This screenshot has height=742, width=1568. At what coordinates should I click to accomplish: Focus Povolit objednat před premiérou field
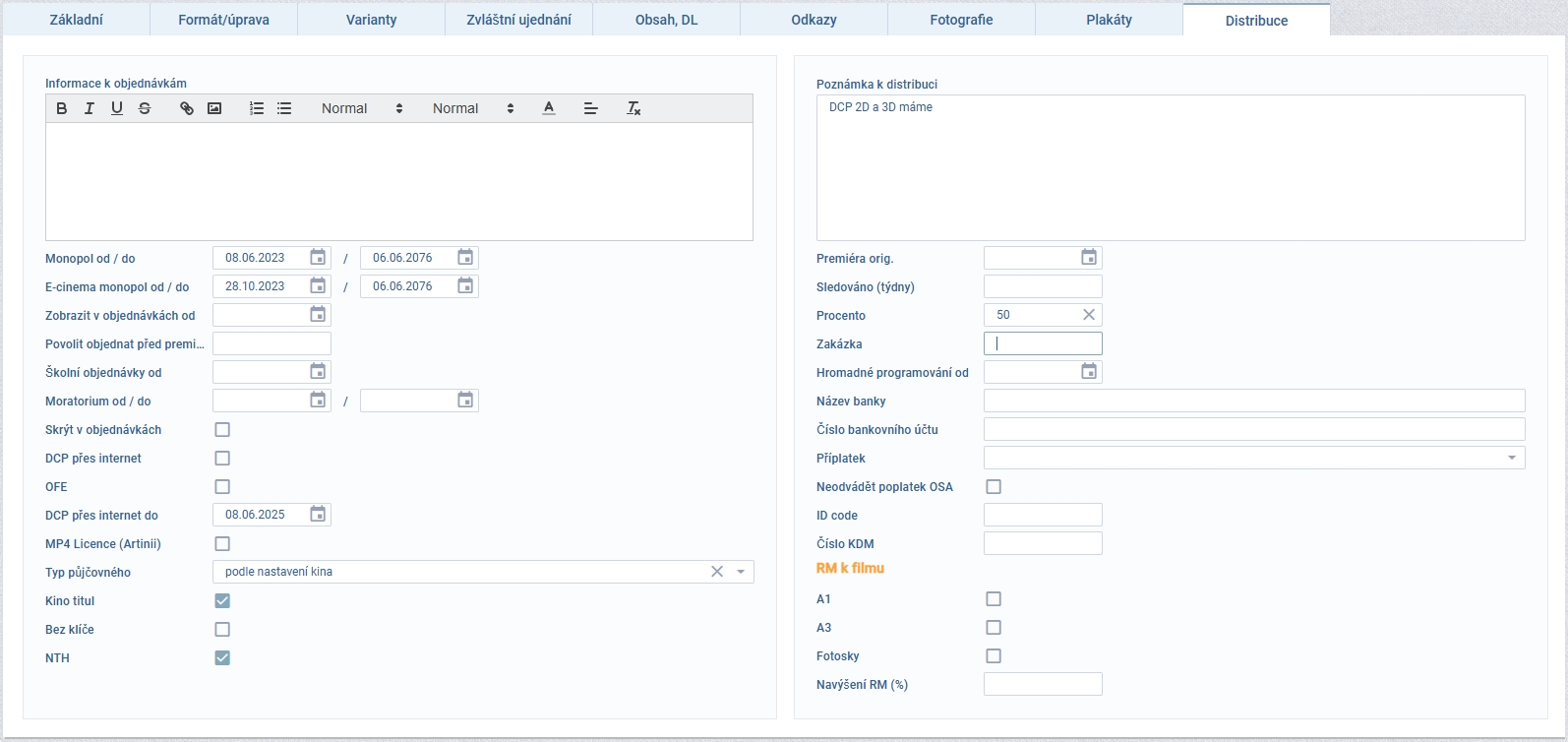point(271,343)
